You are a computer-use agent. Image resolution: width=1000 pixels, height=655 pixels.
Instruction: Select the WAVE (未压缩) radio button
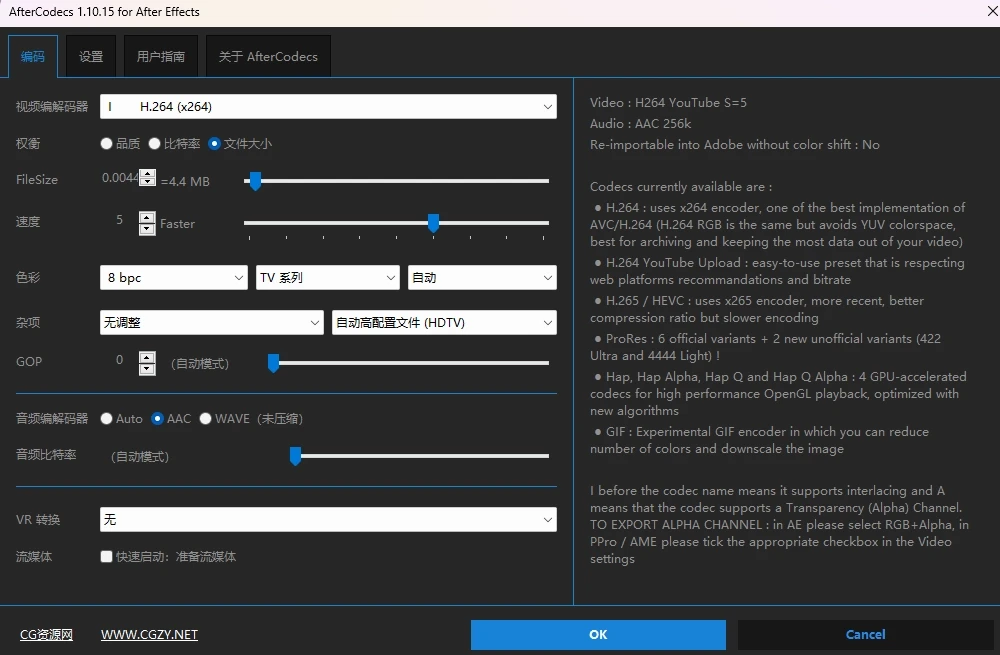coord(205,418)
